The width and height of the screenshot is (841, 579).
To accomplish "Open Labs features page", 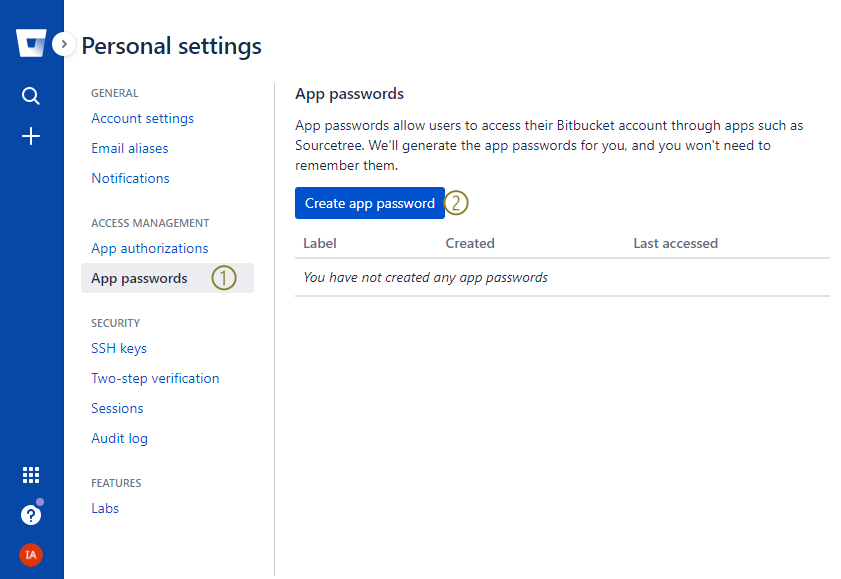I will pos(105,508).
